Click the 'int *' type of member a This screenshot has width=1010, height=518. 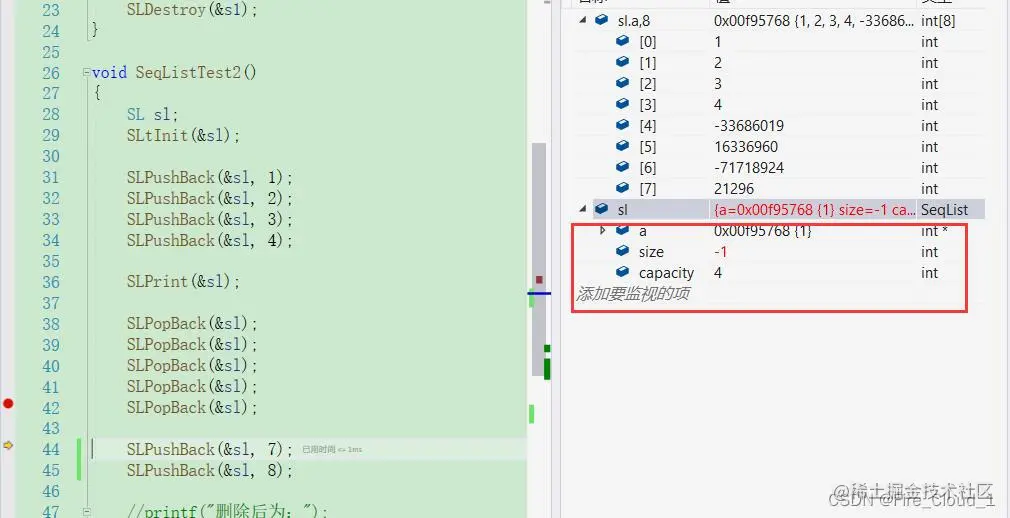point(934,231)
